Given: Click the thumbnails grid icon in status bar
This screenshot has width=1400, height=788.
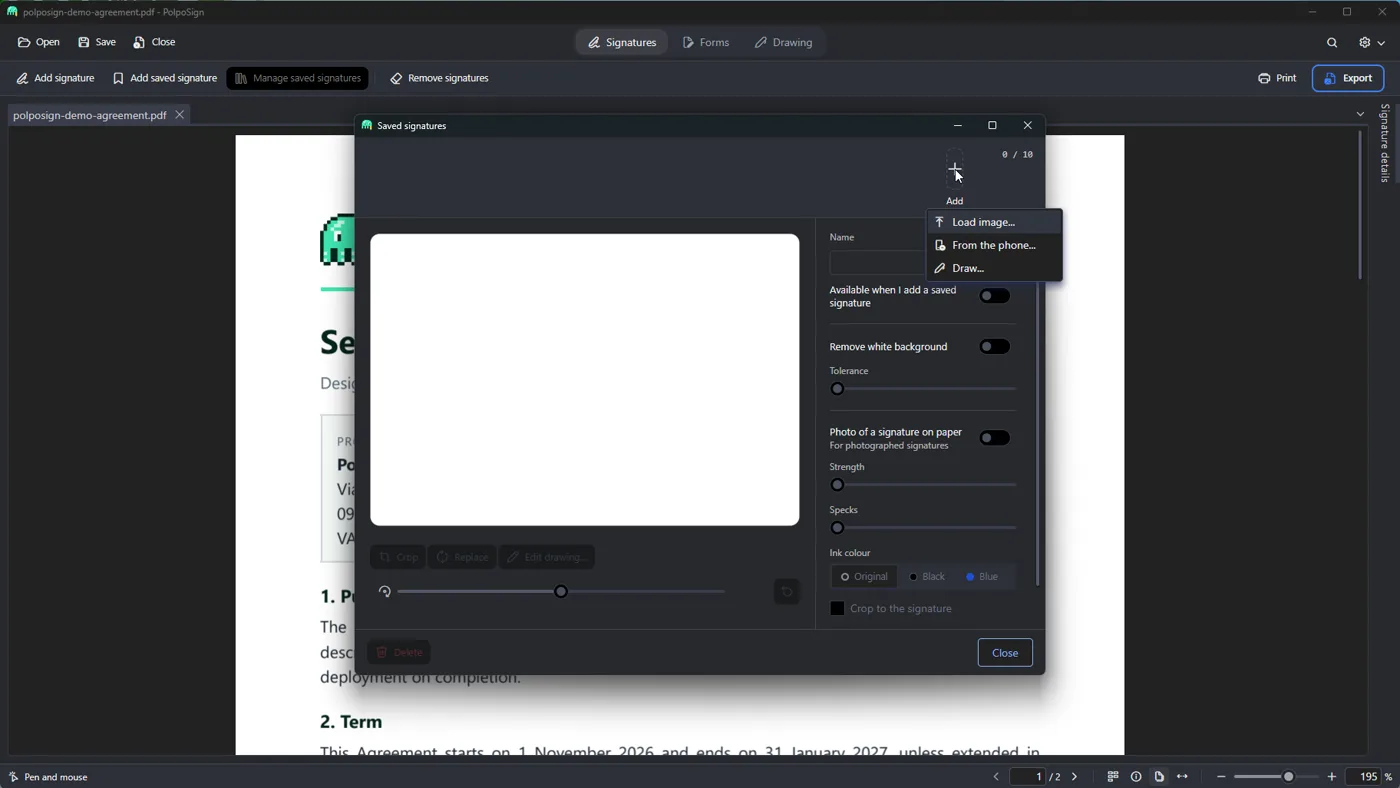Looking at the screenshot, I should click(x=1113, y=777).
